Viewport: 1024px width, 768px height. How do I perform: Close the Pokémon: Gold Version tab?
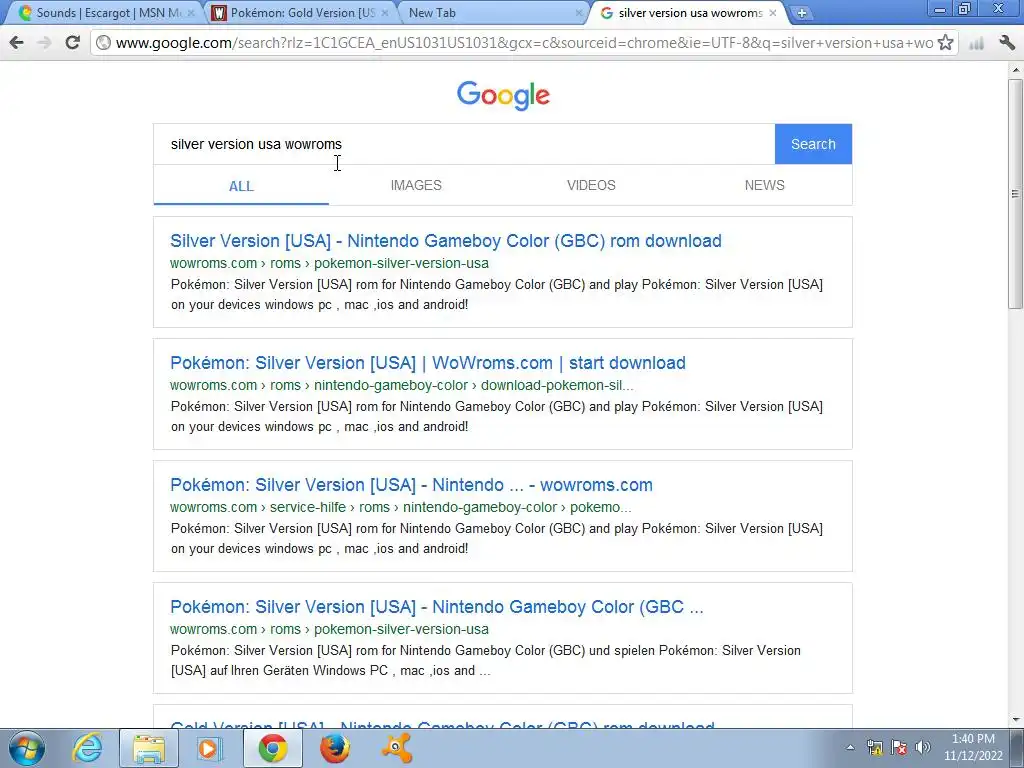(385, 13)
